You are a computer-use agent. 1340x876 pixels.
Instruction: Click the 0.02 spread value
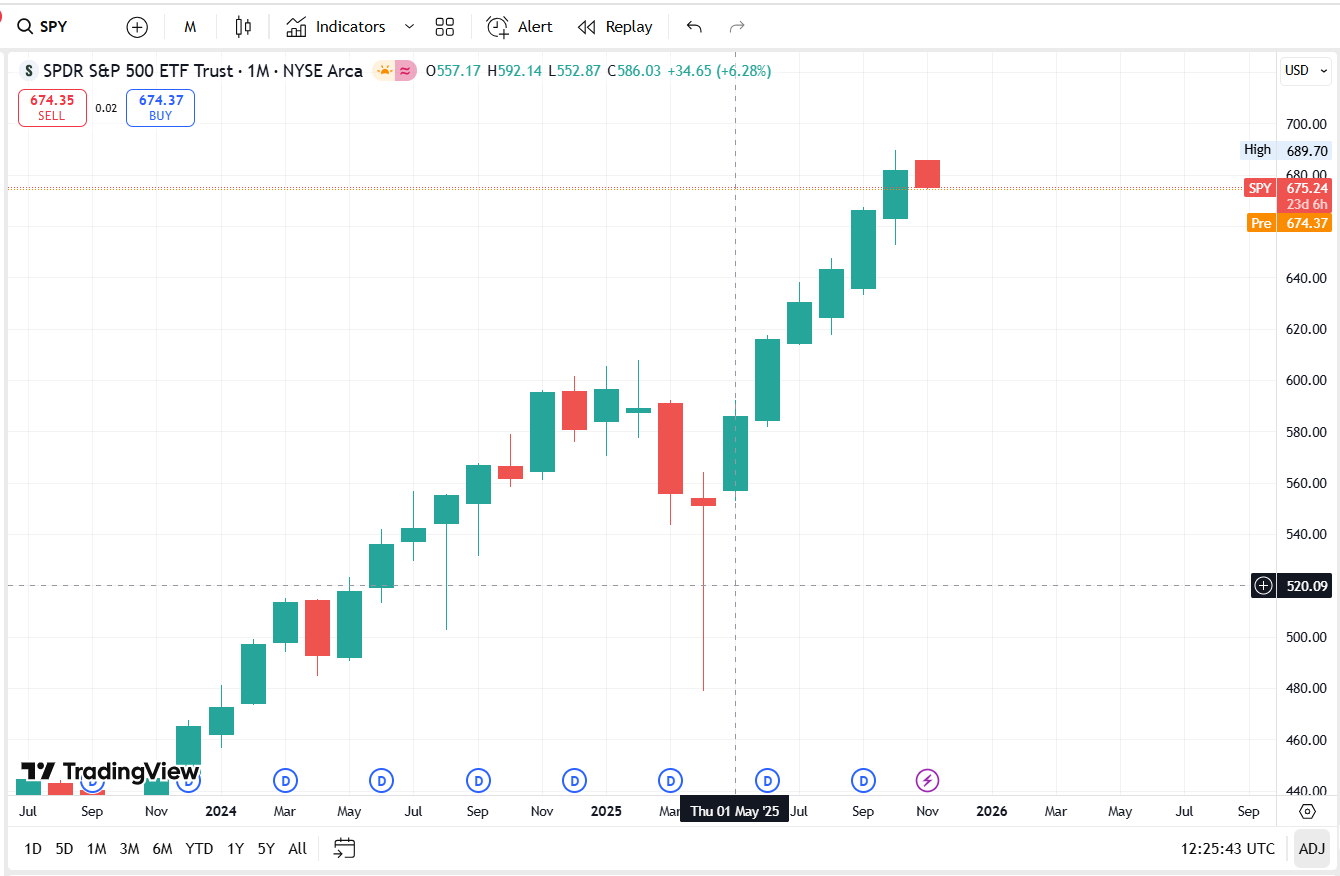point(106,108)
